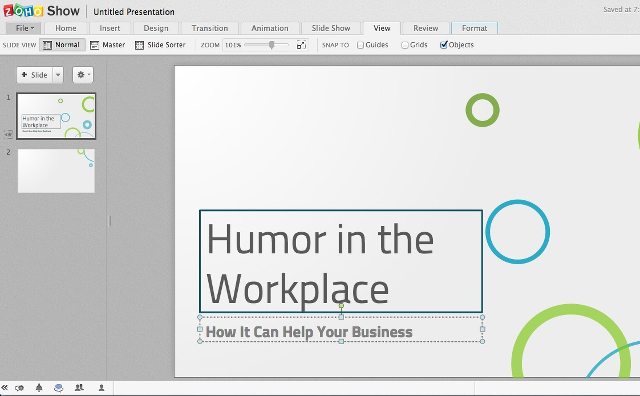The height and width of the screenshot is (396, 640).
Task: Open the File dropdown menu
Action: tap(25, 28)
